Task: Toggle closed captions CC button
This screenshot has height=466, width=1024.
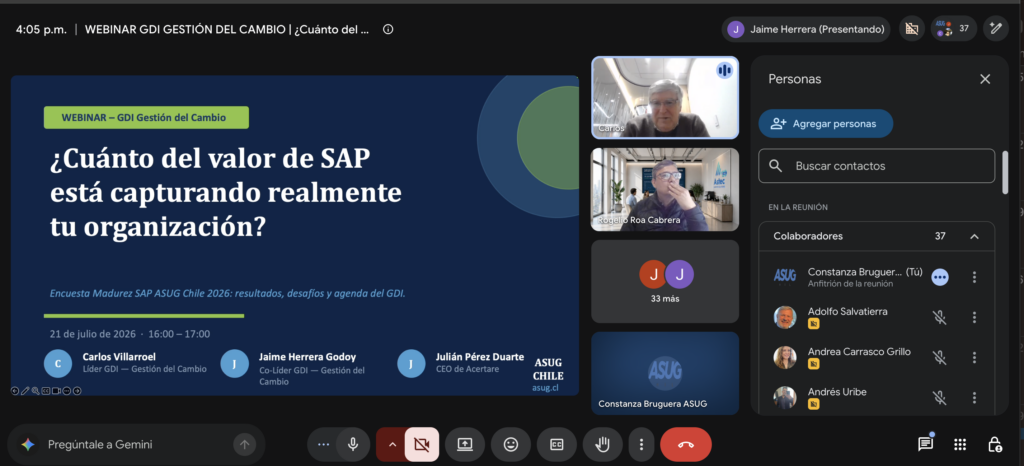Action: point(556,444)
